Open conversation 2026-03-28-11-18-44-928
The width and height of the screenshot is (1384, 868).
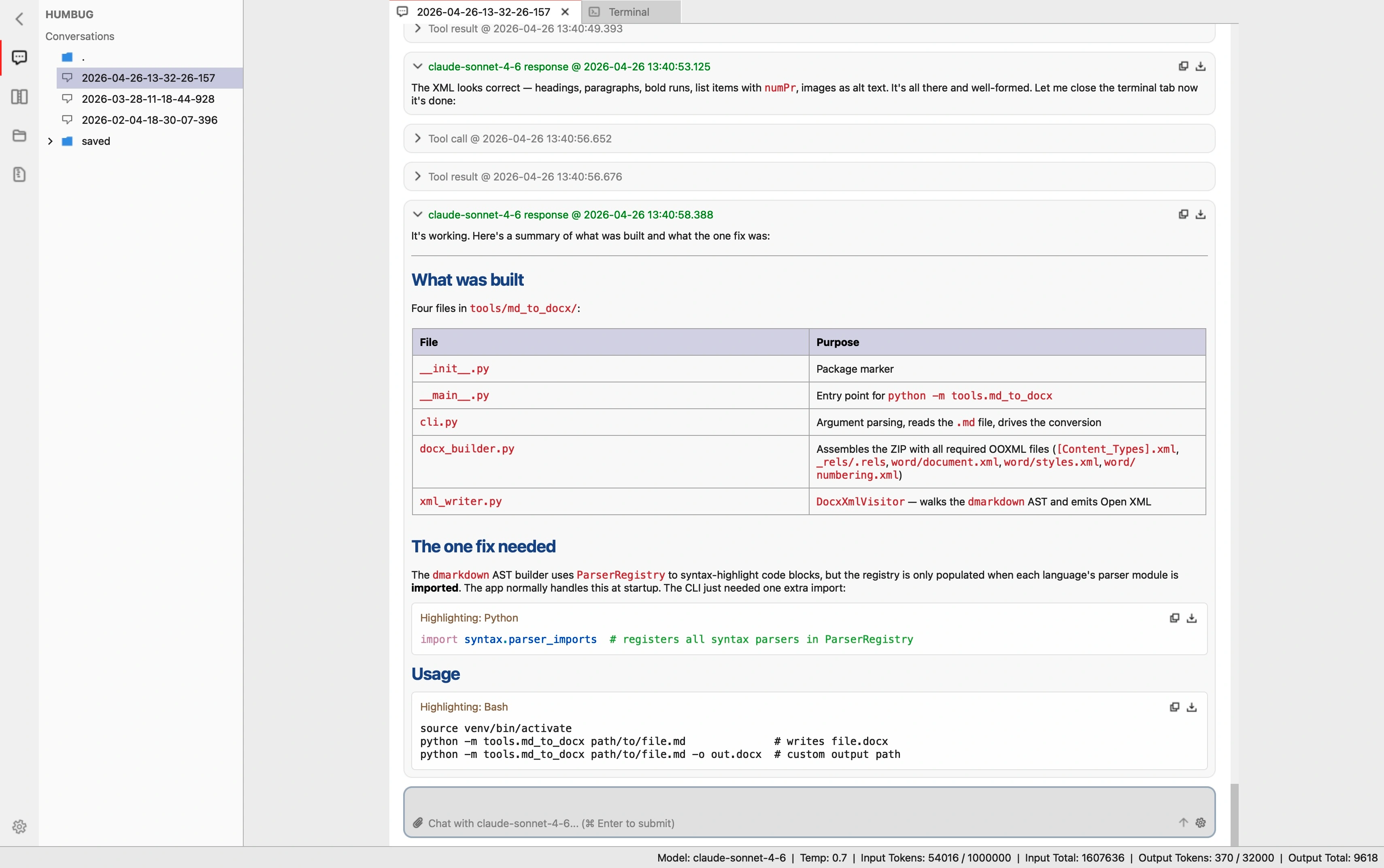pyautogui.click(x=148, y=99)
